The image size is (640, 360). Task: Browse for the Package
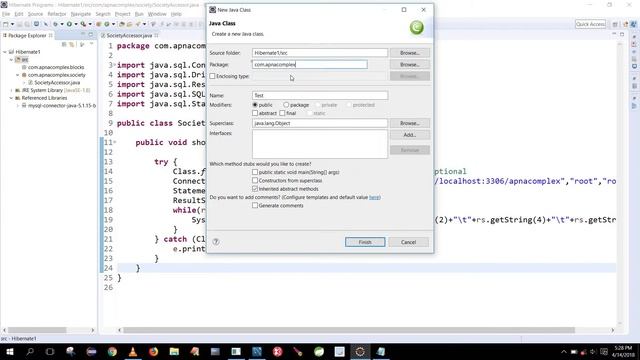(409, 64)
